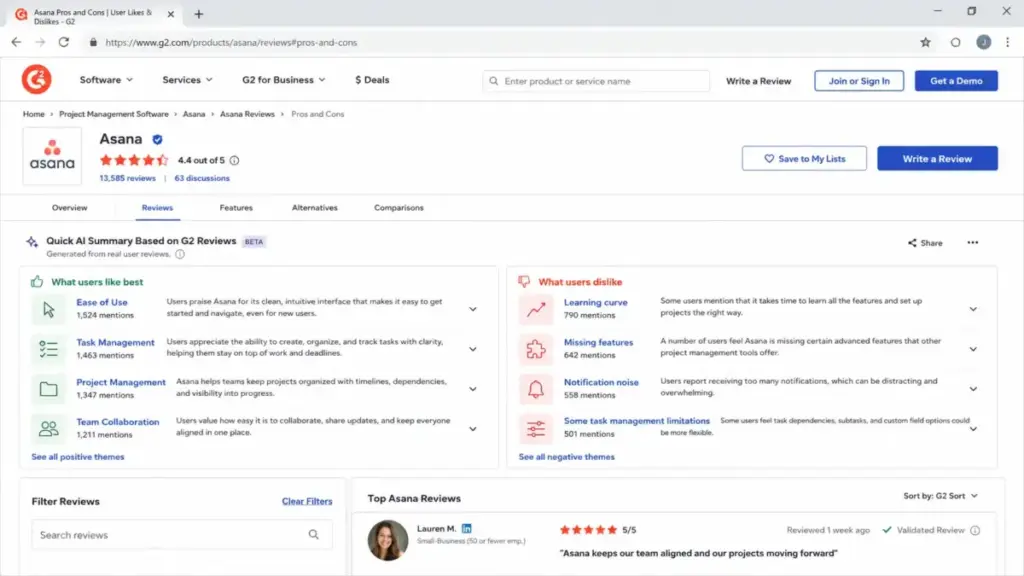Screen dimensions: 1024x576
Task: Open the Deals menu item
Action: pos(372,80)
